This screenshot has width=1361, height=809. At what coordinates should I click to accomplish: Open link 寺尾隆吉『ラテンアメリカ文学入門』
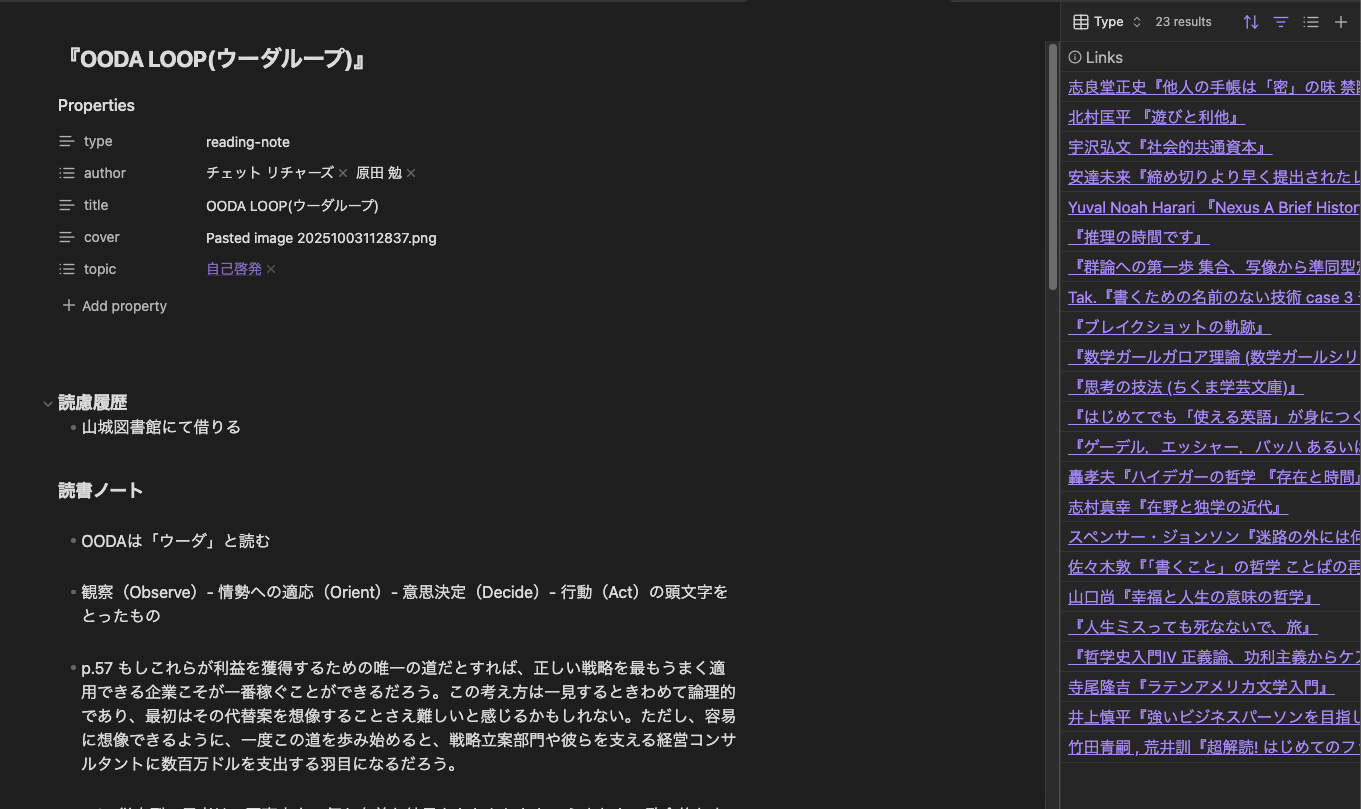(x=1201, y=687)
